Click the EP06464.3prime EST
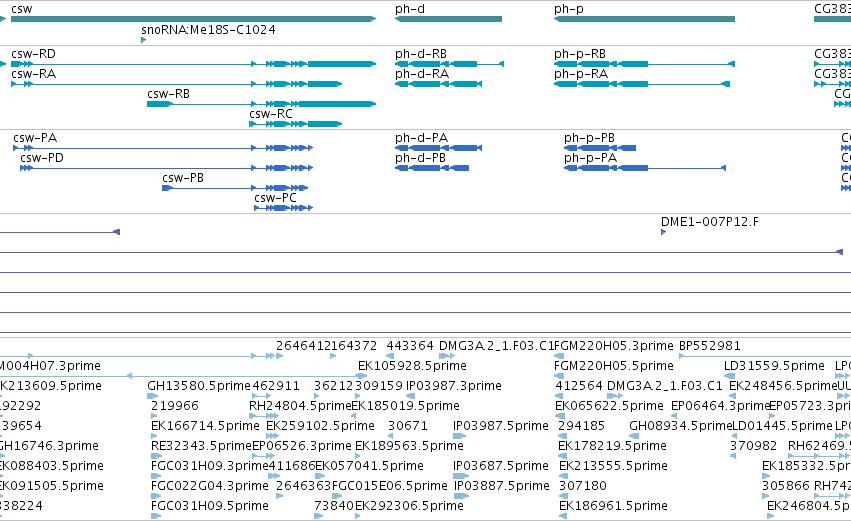The width and height of the screenshot is (851, 521). [720, 406]
